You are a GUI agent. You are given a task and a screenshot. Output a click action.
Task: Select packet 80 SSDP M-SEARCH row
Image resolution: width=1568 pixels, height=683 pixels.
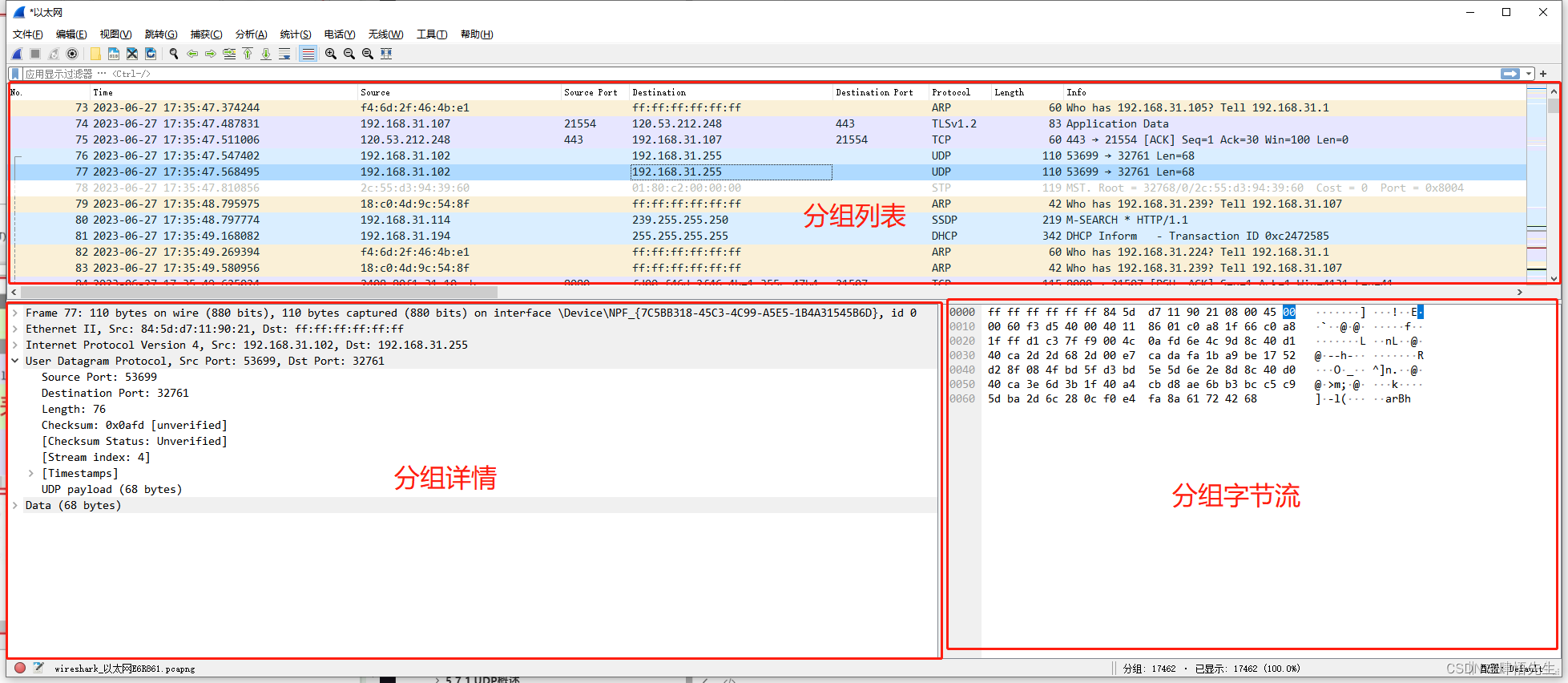tap(768, 220)
